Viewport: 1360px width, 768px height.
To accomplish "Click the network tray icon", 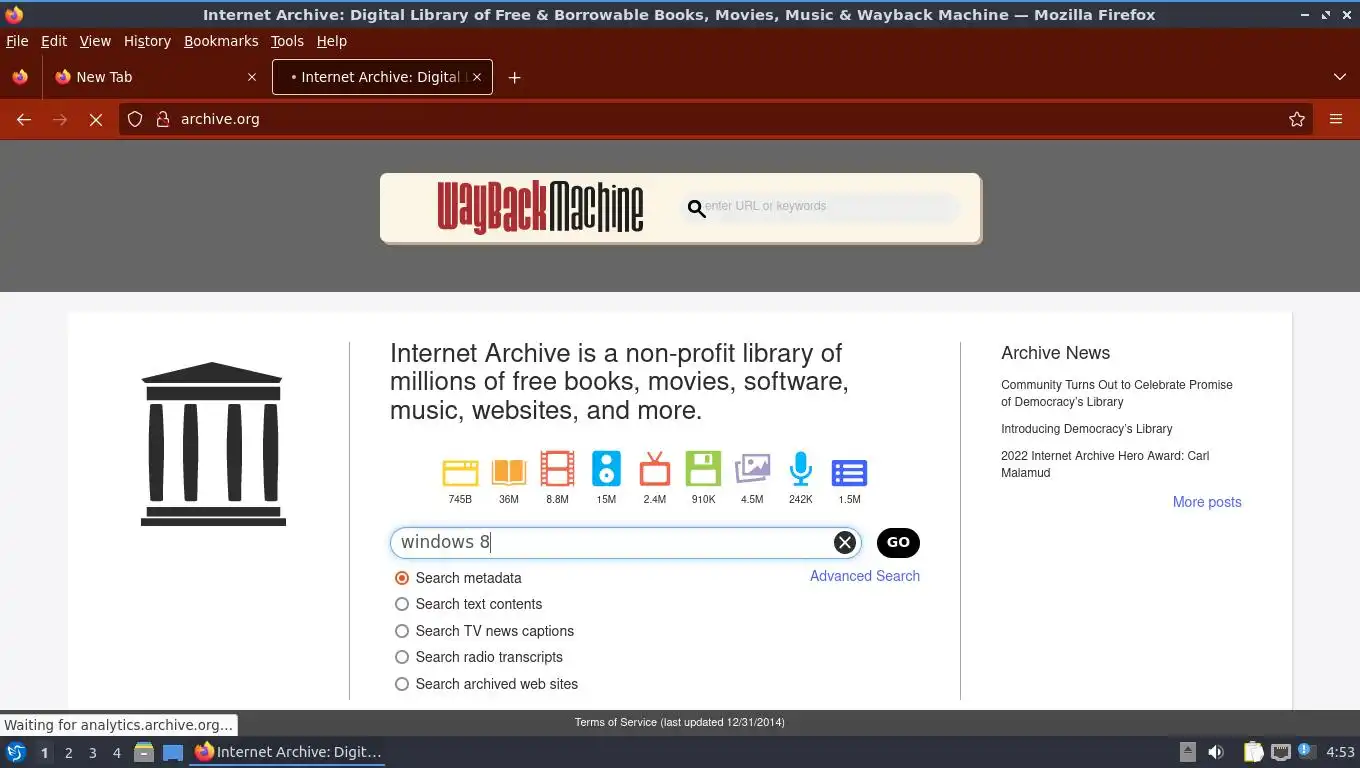I will 1281,752.
